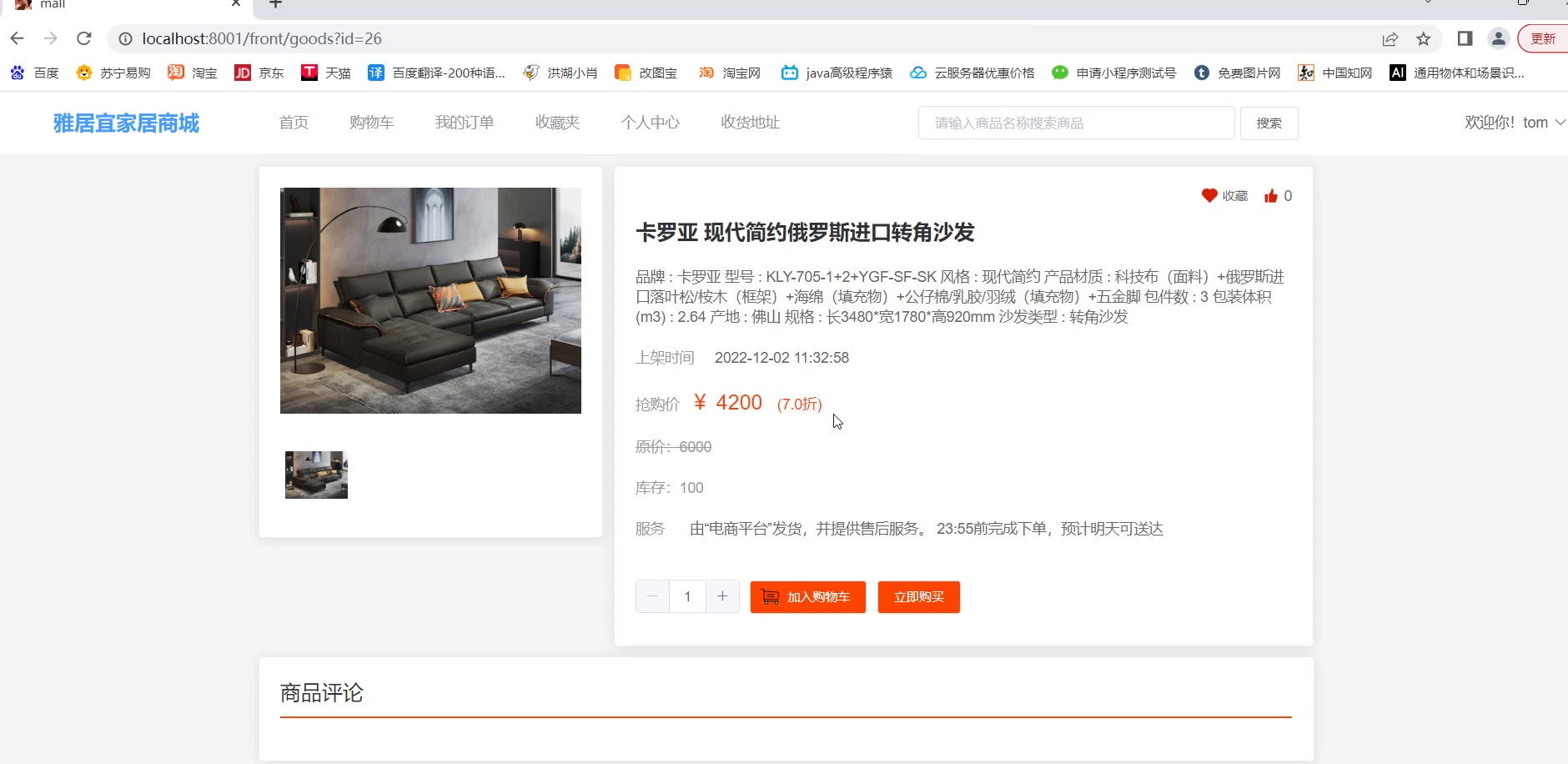This screenshot has width=1568, height=764.
Task: Open the 免费图片网 bookmark
Action: (1237, 73)
